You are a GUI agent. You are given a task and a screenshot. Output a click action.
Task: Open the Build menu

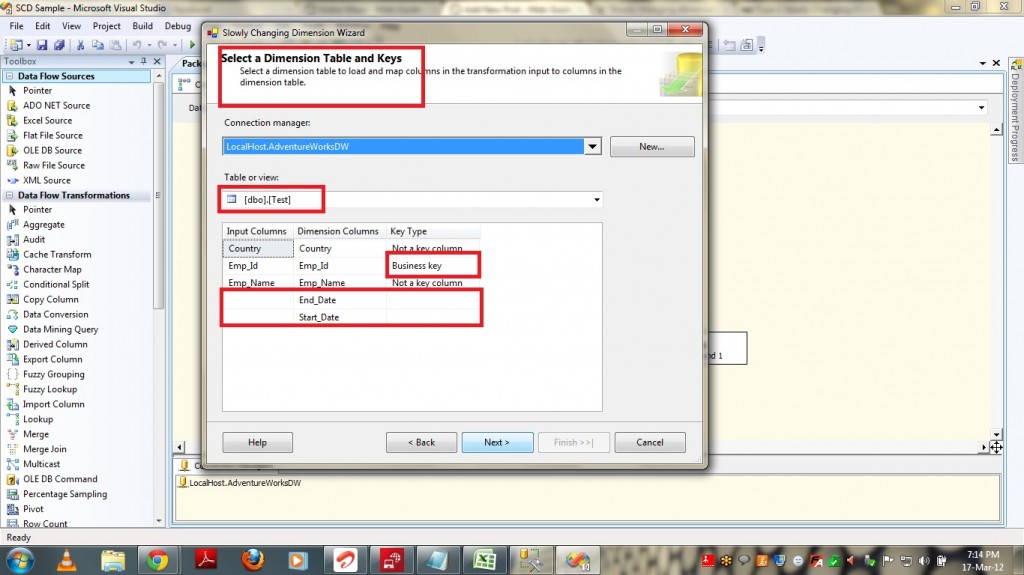[143, 26]
